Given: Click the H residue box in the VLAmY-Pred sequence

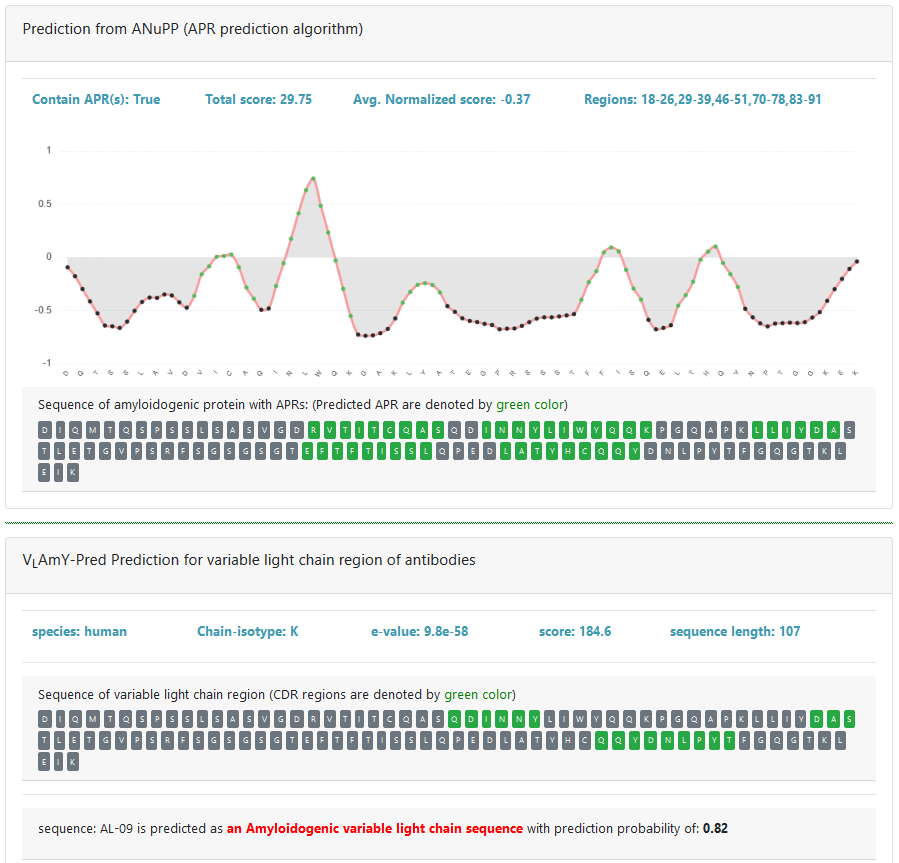Looking at the screenshot, I should (568, 740).
